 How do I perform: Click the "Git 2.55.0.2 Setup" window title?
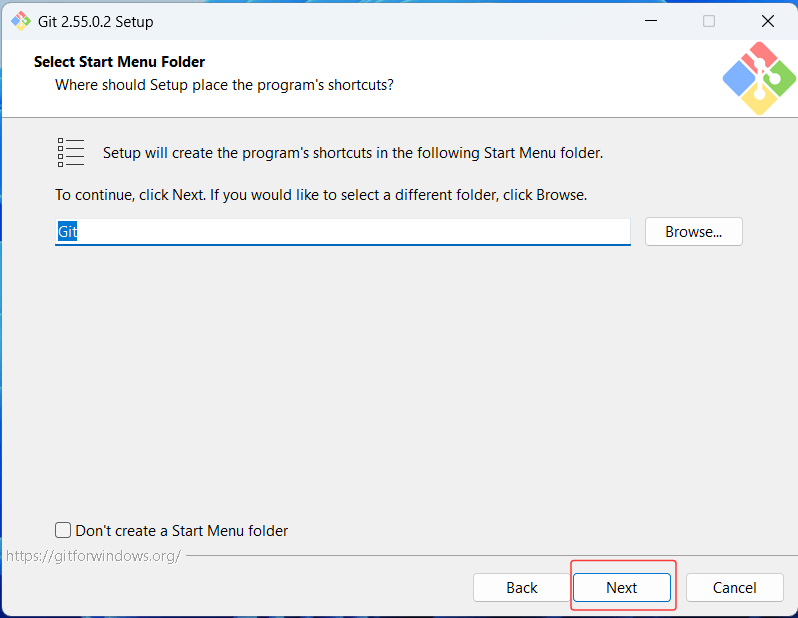tap(96, 22)
